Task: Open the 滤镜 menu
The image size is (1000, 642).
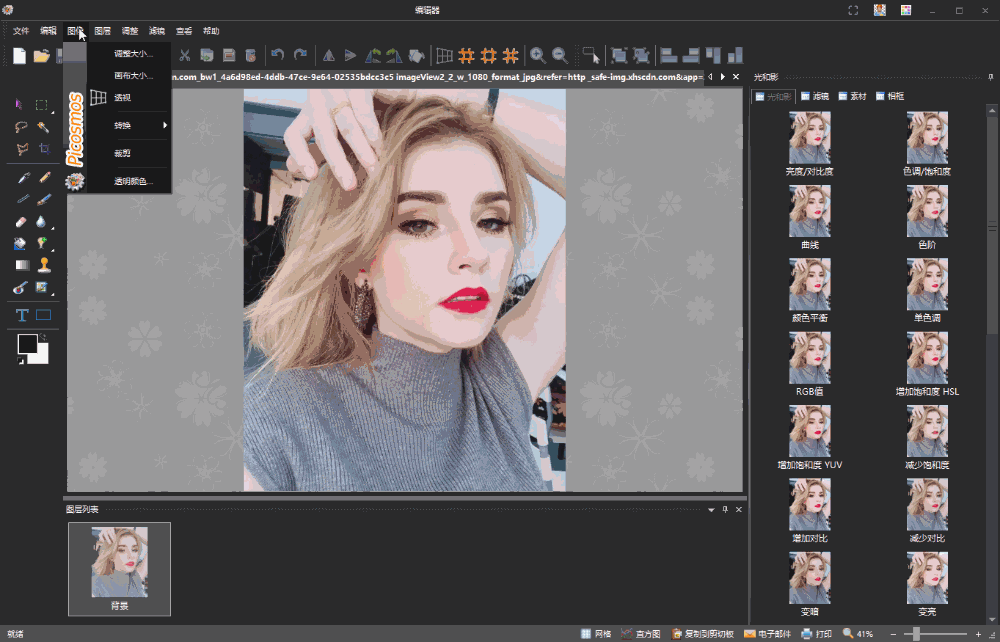Action: (157, 31)
